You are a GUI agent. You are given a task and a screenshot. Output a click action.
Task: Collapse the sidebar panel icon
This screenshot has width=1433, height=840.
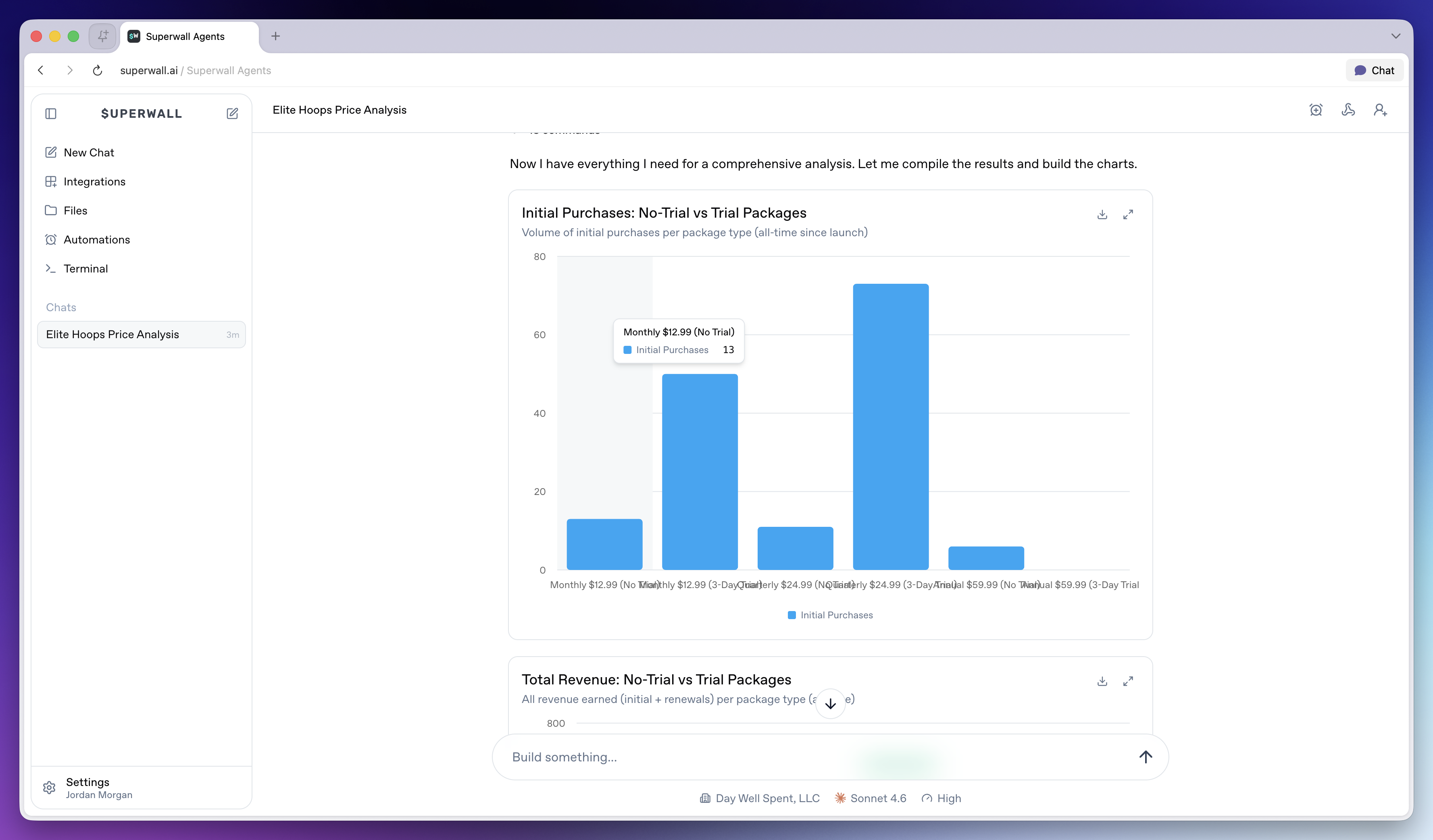coord(51,114)
